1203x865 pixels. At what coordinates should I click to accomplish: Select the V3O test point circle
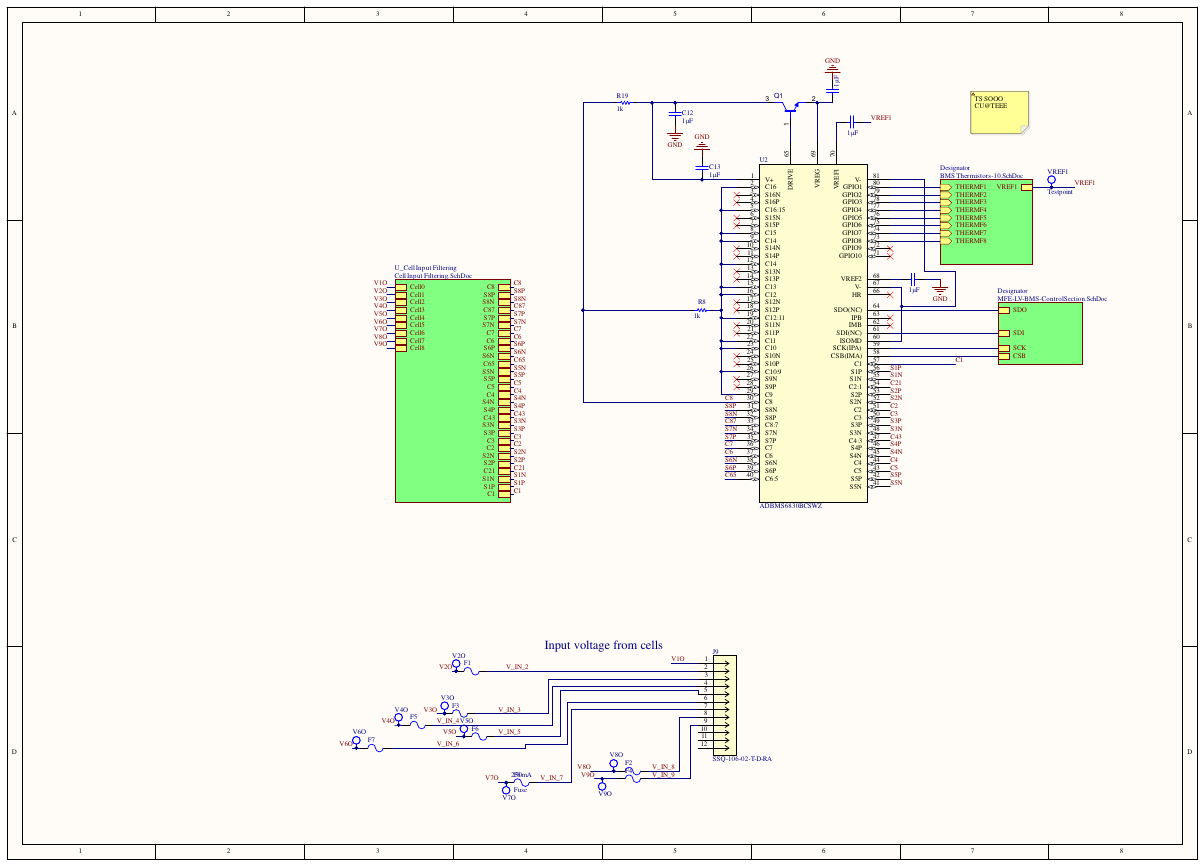tap(444, 706)
